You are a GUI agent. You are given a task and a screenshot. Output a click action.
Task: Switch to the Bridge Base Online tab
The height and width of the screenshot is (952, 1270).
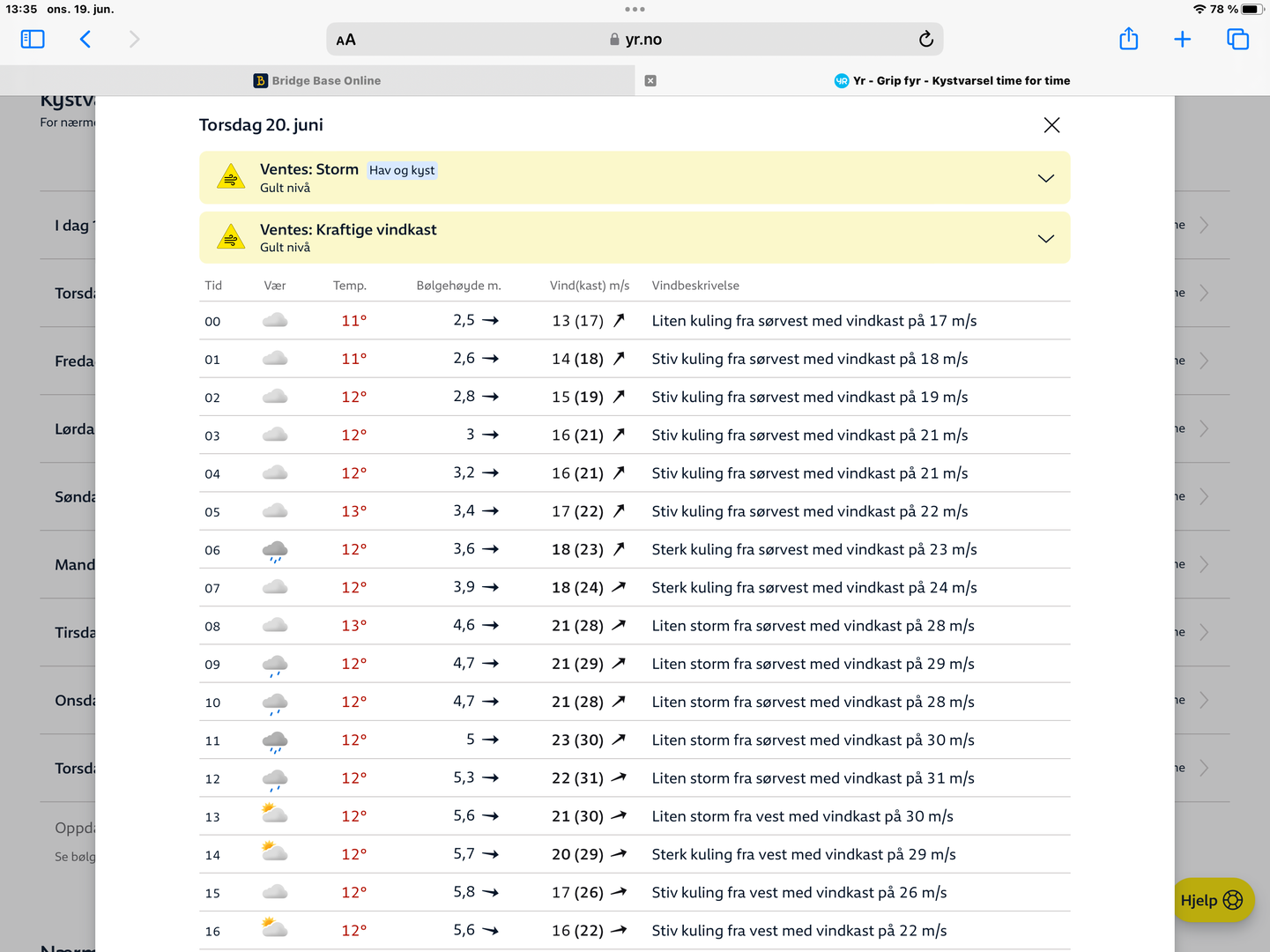[x=317, y=80]
